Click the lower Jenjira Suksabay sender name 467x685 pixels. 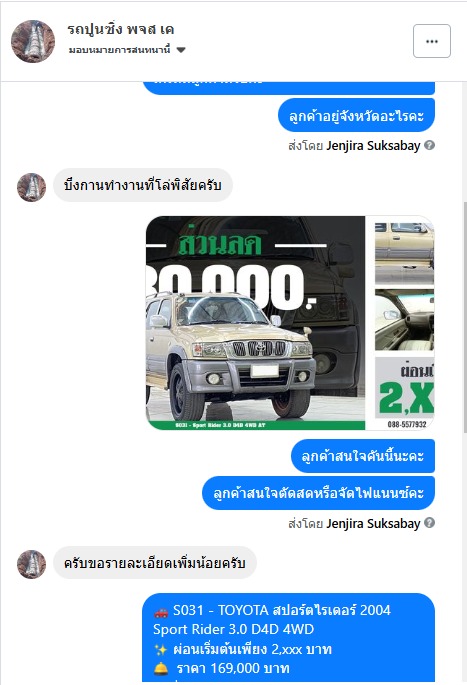pos(373,523)
